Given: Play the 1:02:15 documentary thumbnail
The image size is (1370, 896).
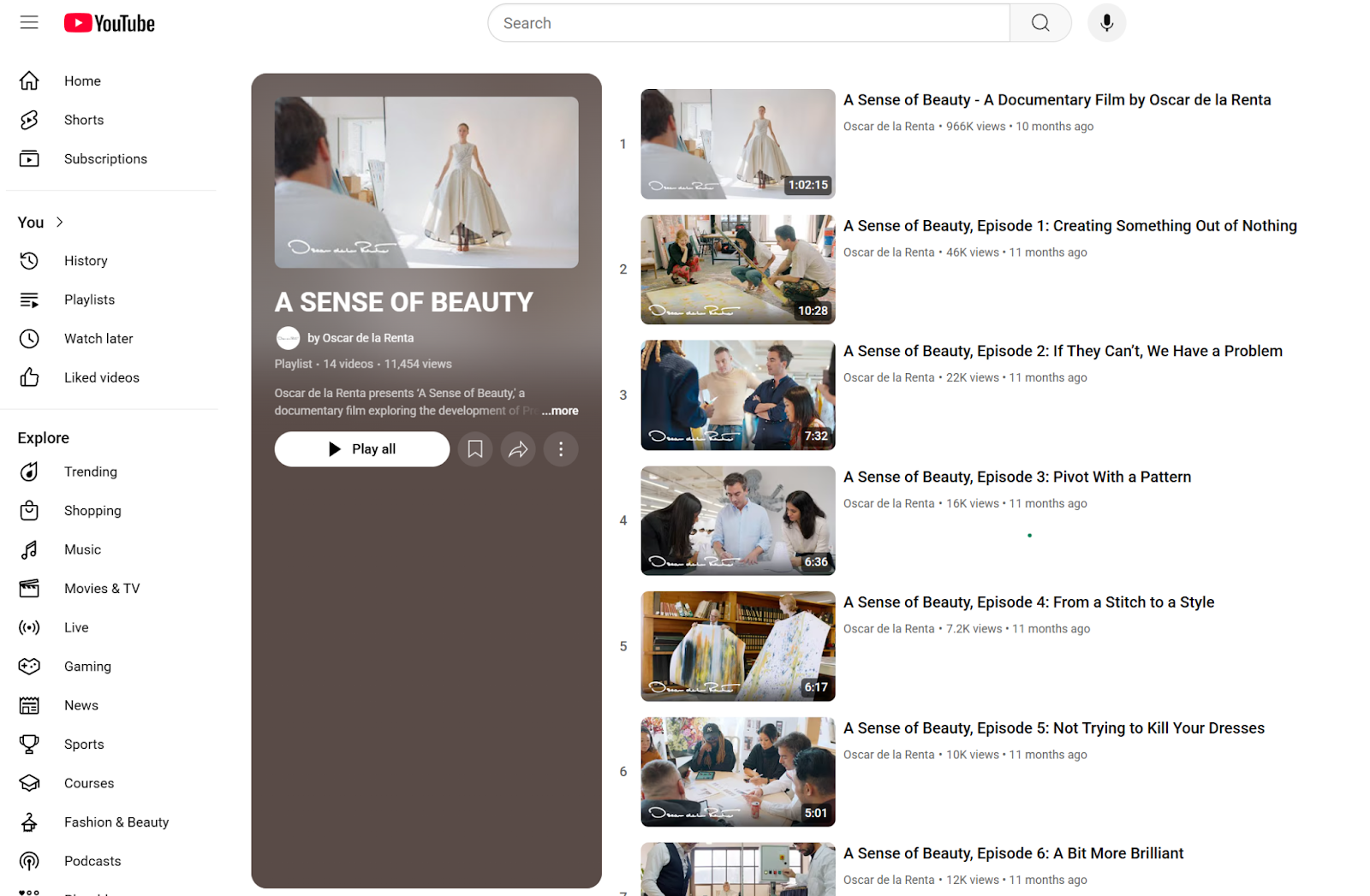Looking at the screenshot, I should [738, 144].
